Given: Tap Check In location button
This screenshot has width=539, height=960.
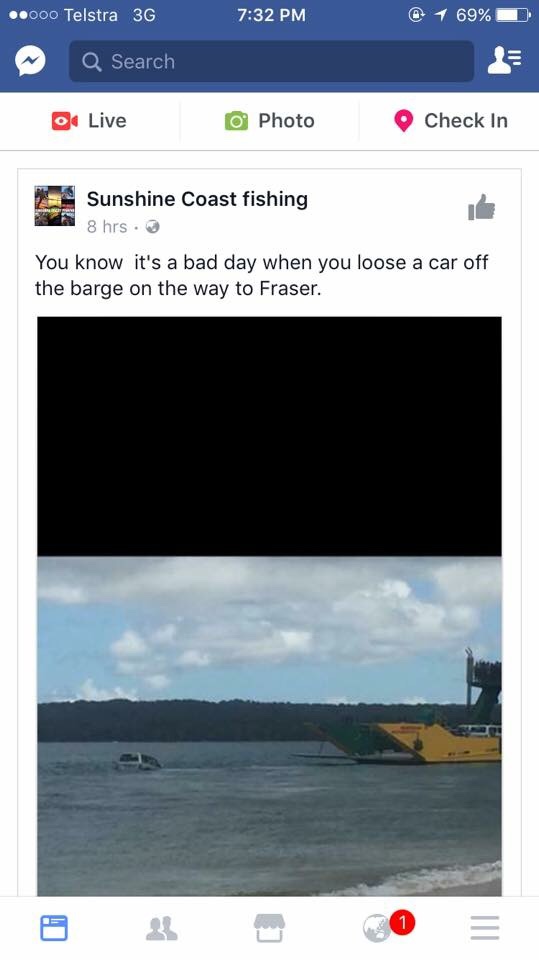Looking at the screenshot, I should pos(450,121).
